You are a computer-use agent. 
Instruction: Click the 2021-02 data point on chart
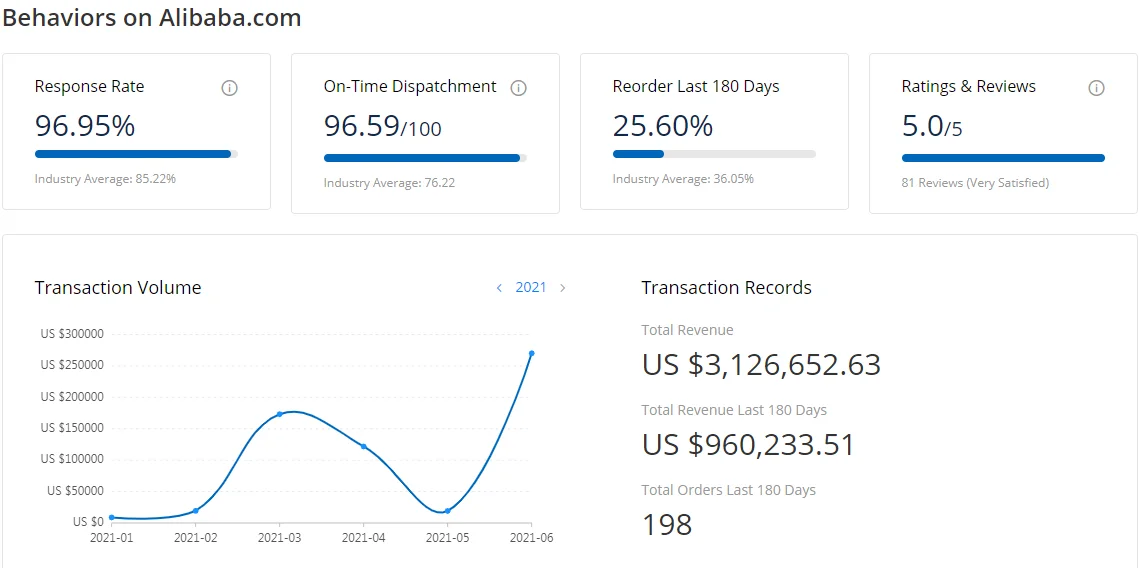click(x=195, y=511)
